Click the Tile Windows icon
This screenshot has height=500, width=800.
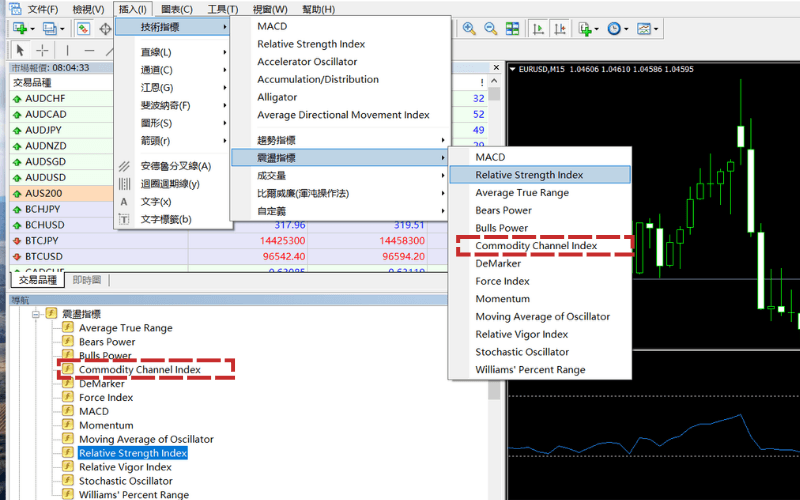click(512, 29)
